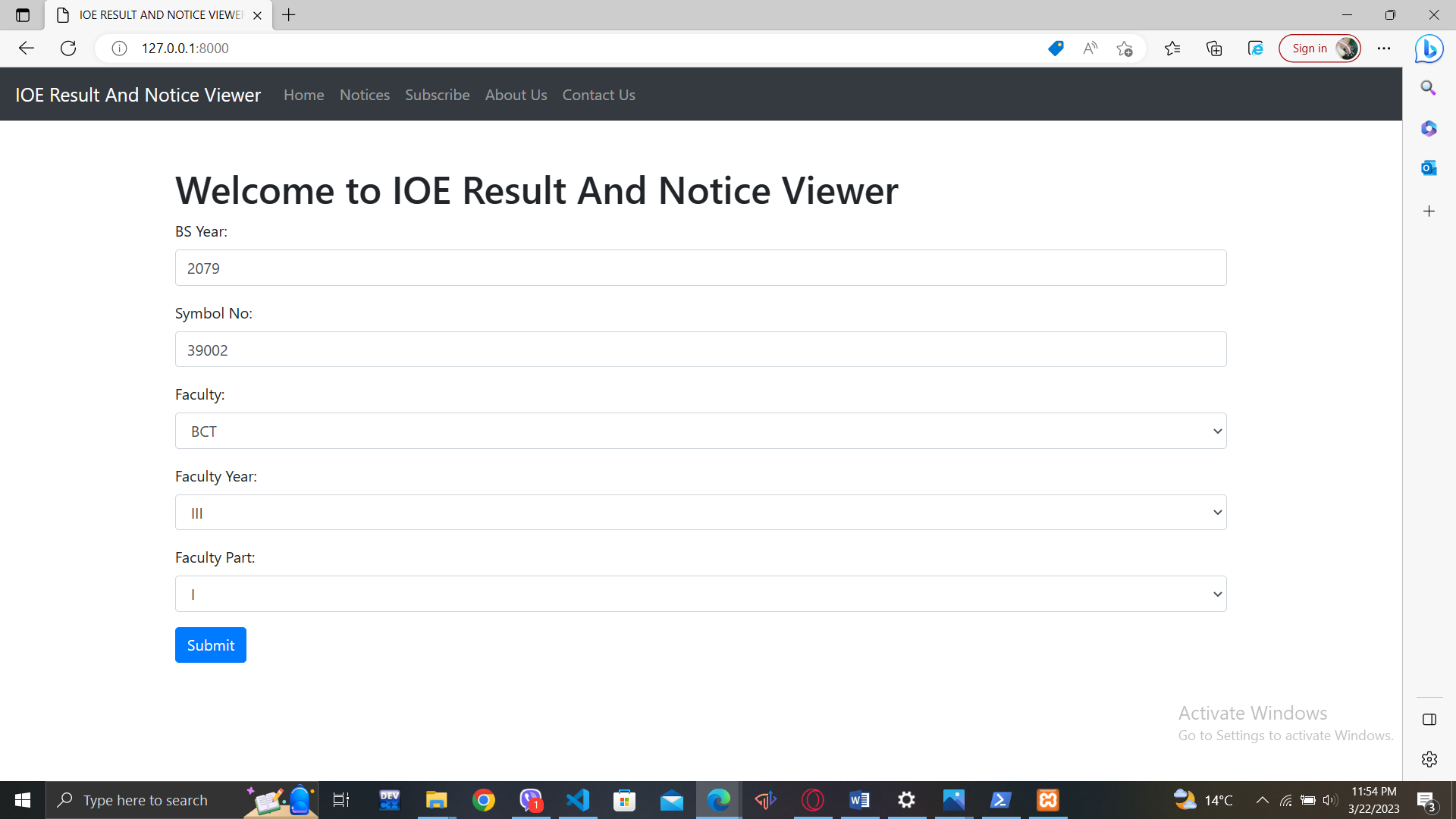Open sidebar settings gear
This screenshot has width=1456, height=819.
click(1429, 759)
